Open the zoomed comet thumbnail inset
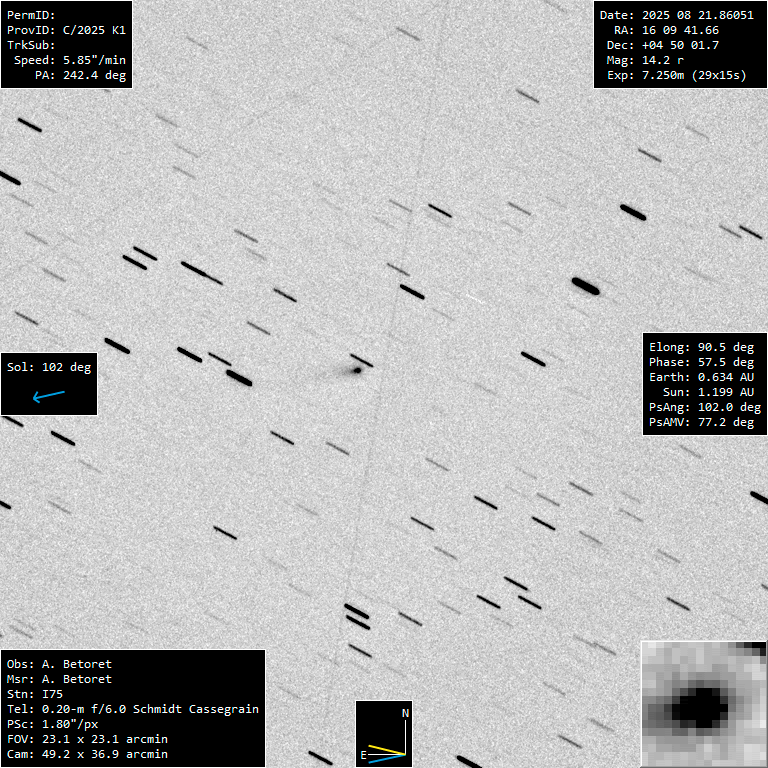The image size is (768, 768). (x=703, y=704)
